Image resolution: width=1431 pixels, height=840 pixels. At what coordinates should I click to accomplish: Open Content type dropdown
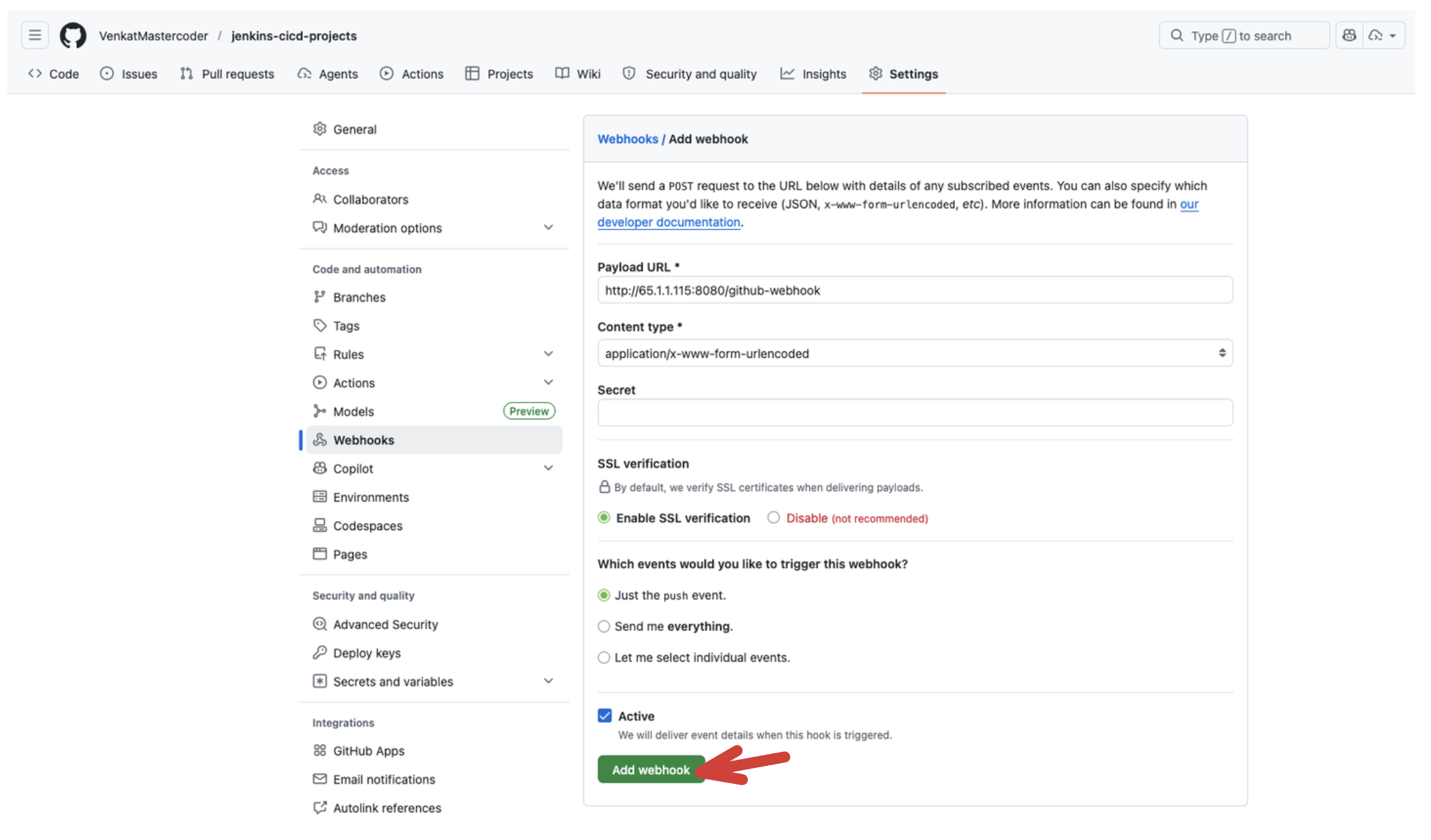[915, 353]
